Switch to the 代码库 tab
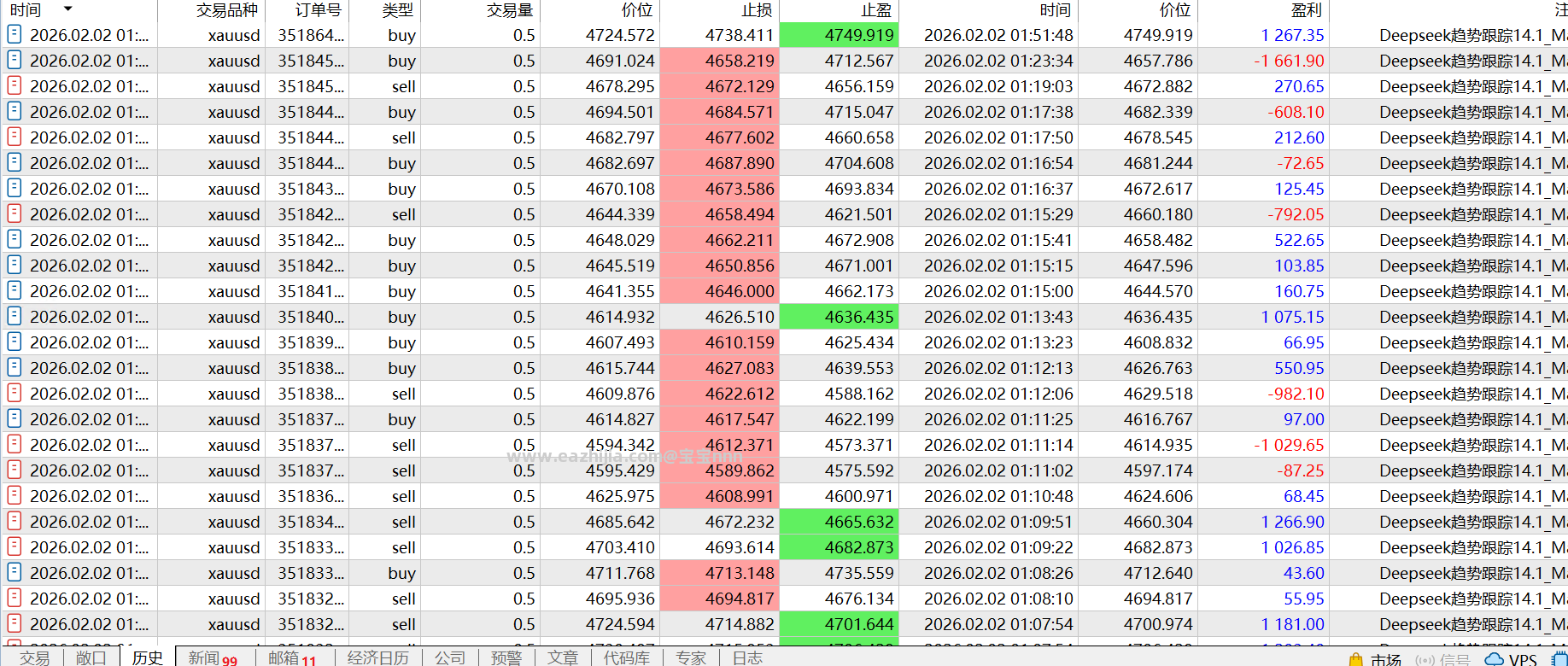 point(627,657)
